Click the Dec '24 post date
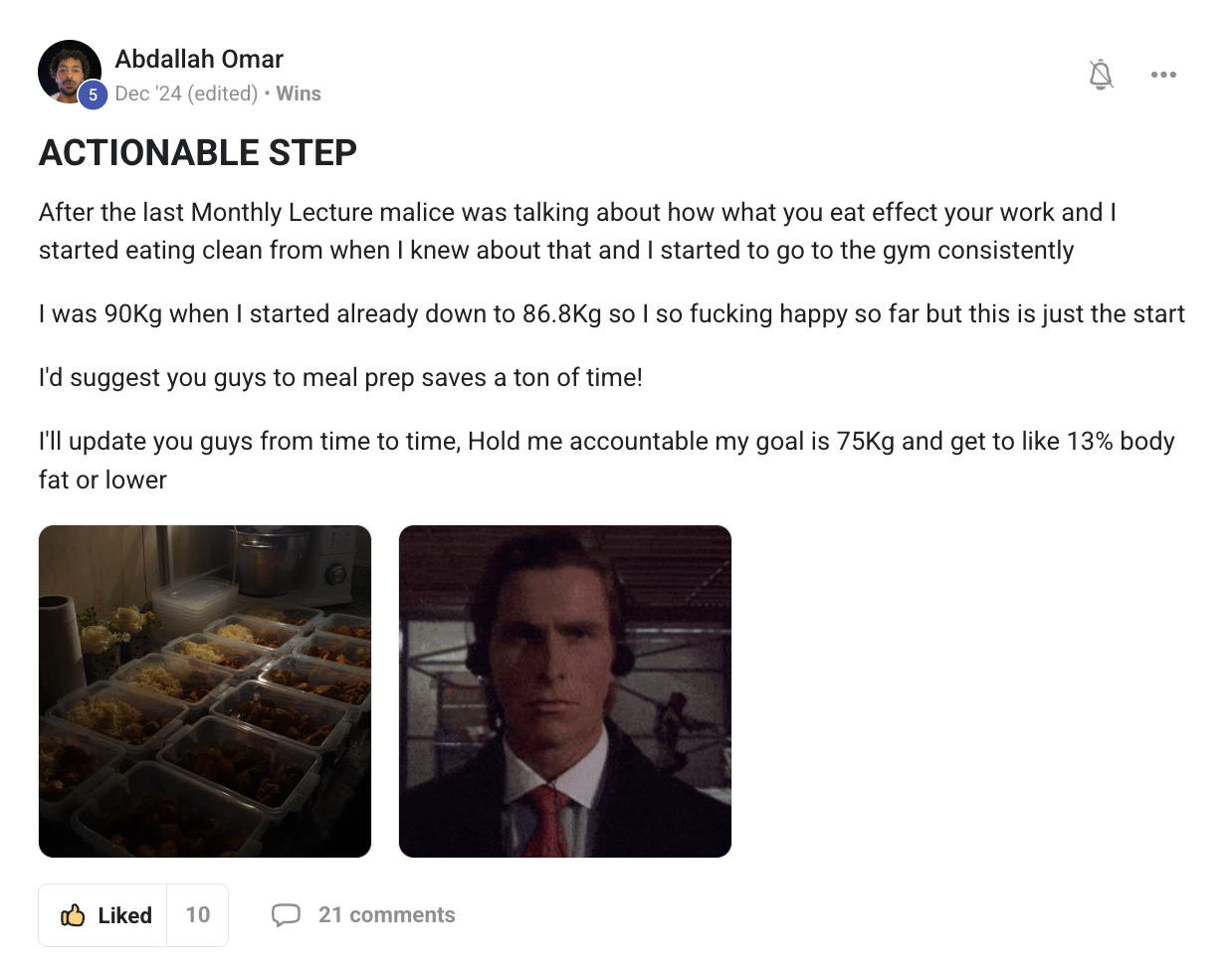 [x=148, y=94]
